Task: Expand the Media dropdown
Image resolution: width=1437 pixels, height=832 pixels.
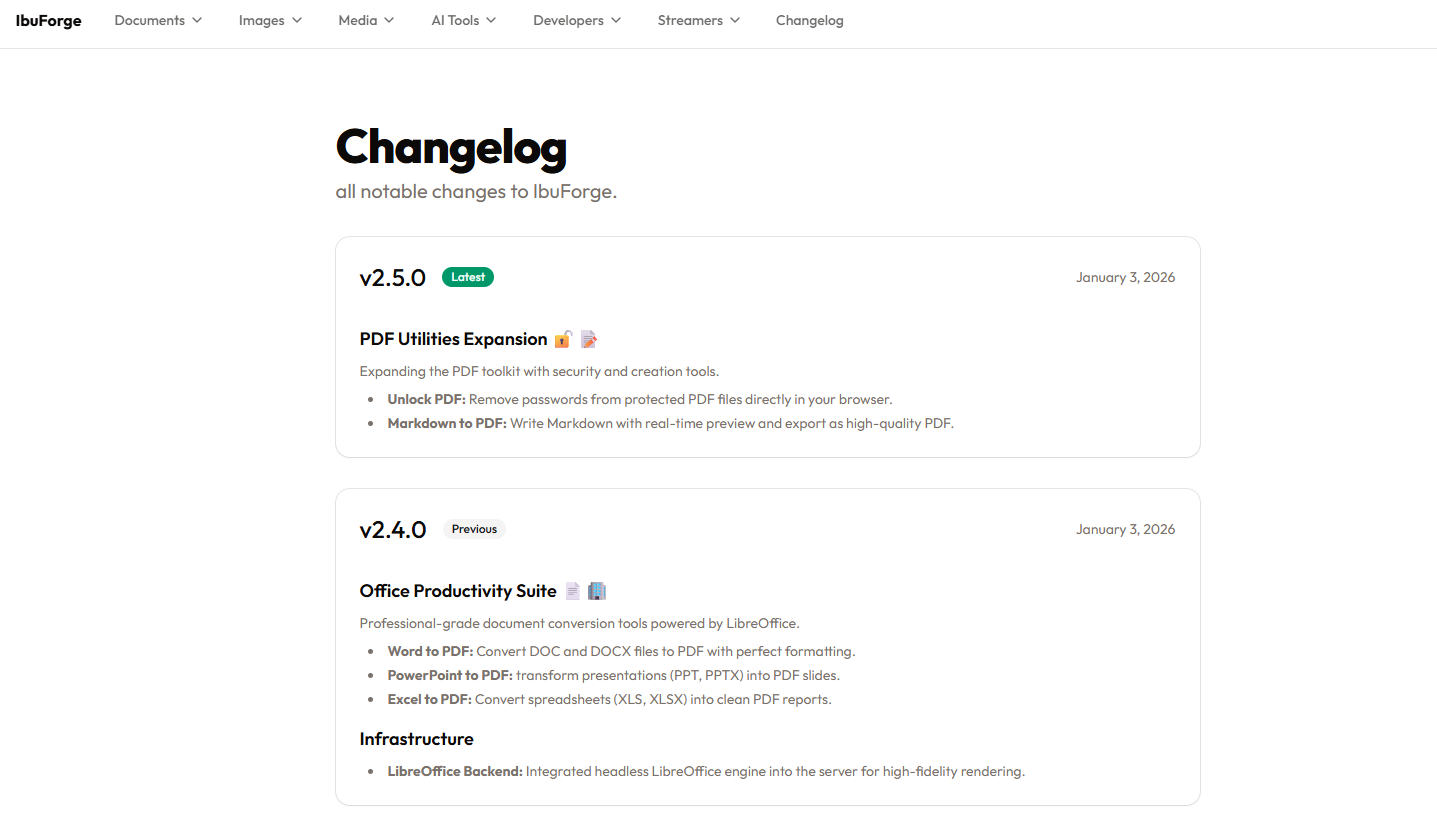Action: (x=365, y=20)
